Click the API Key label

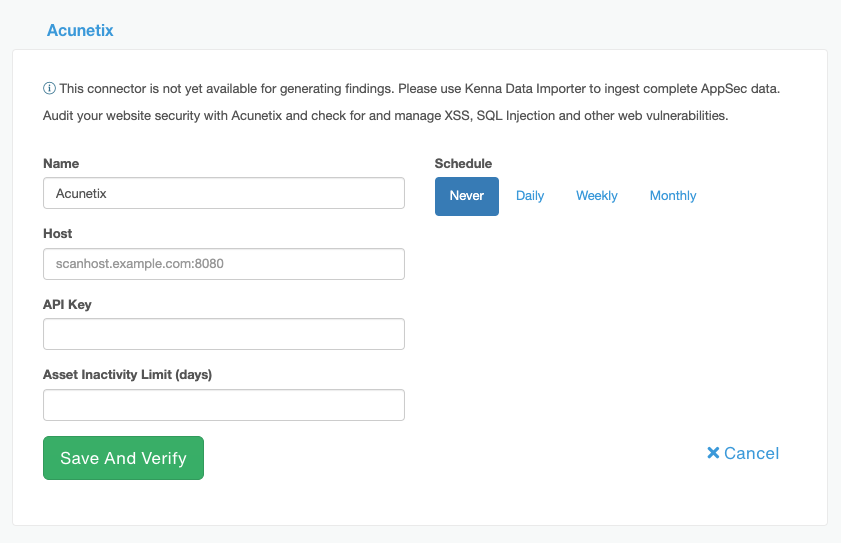pos(67,304)
